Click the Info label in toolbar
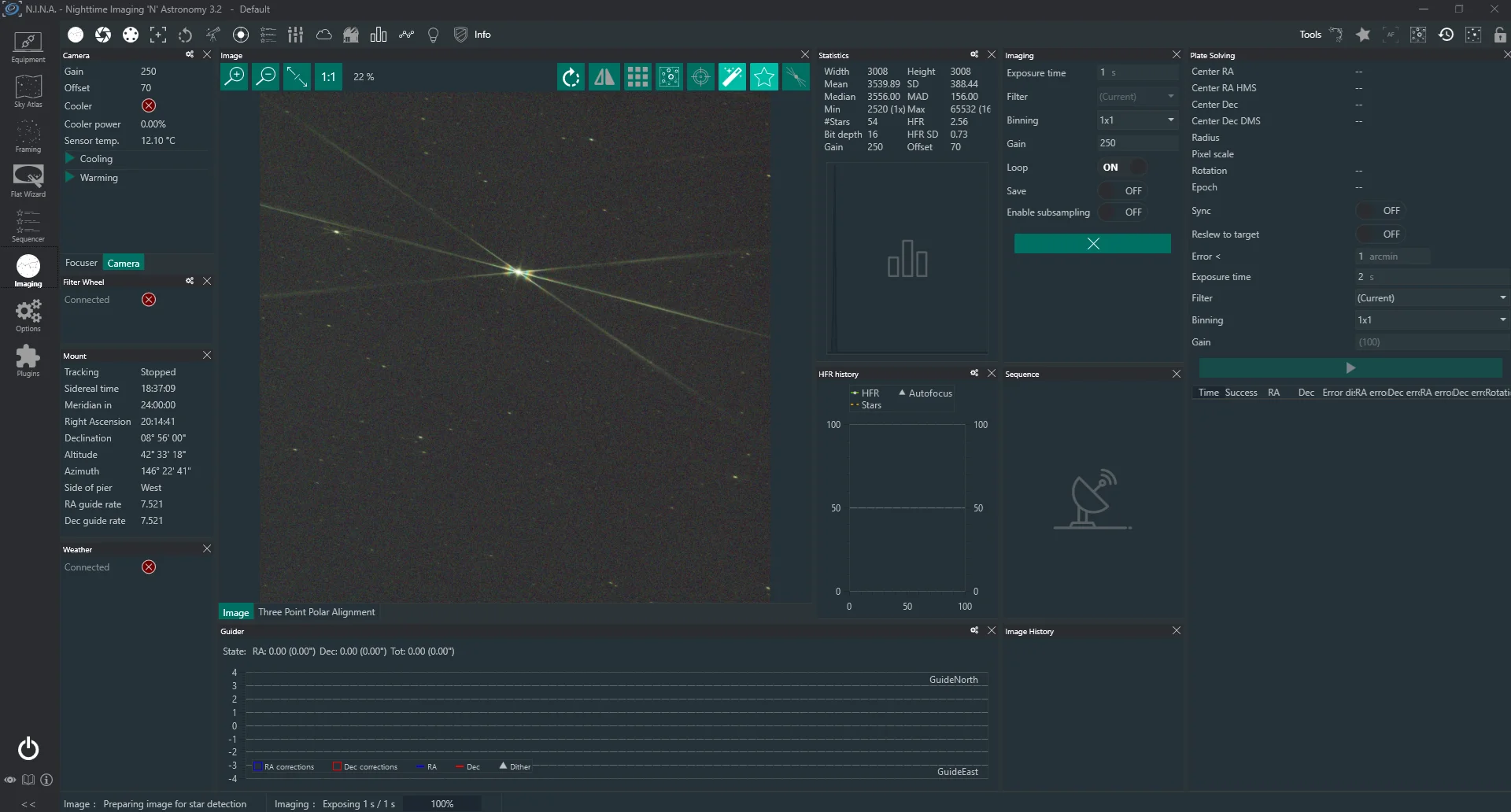Image resolution: width=1511 pixels, height=812 pixels. click(x=482, y=35)
